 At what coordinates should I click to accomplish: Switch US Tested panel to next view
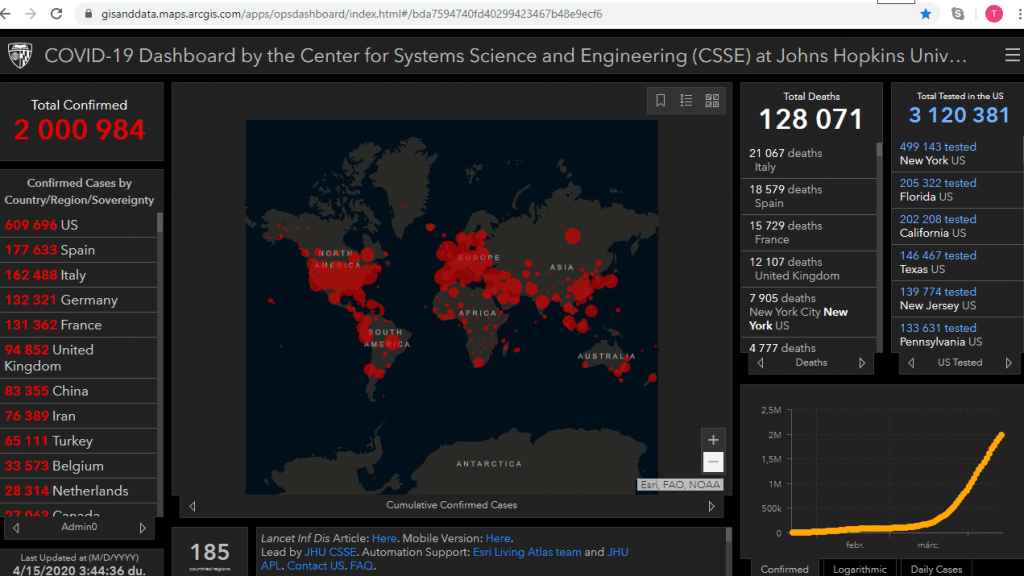pos(1008,363)
